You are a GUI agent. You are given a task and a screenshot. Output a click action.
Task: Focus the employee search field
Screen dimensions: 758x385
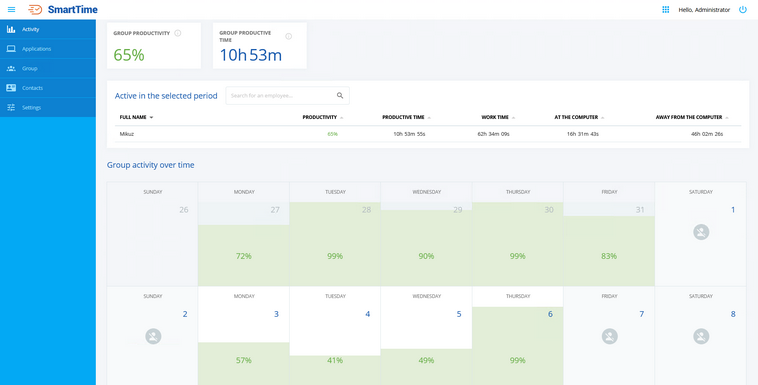coord(288,96)
